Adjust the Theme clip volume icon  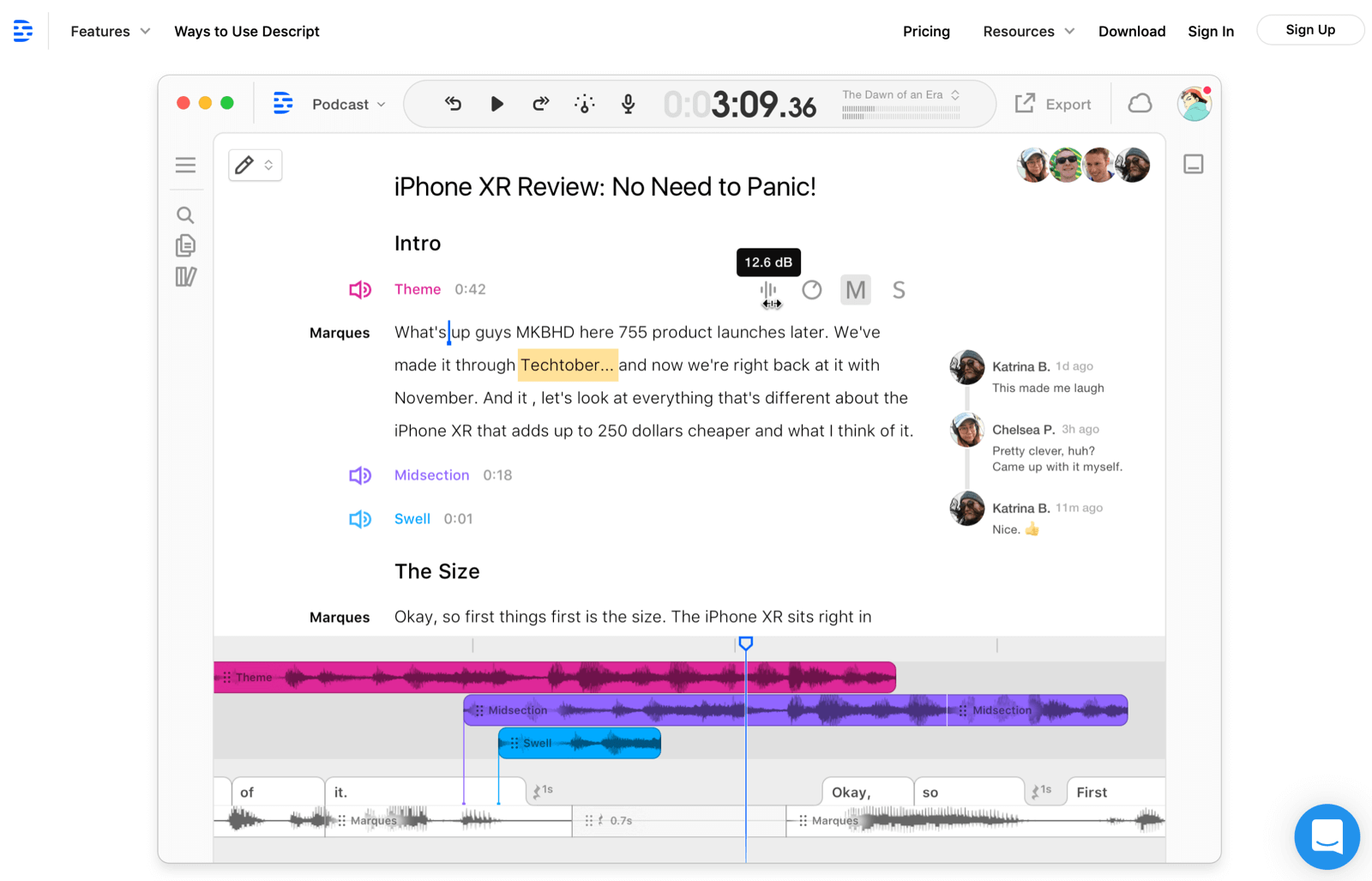point(768,292)
